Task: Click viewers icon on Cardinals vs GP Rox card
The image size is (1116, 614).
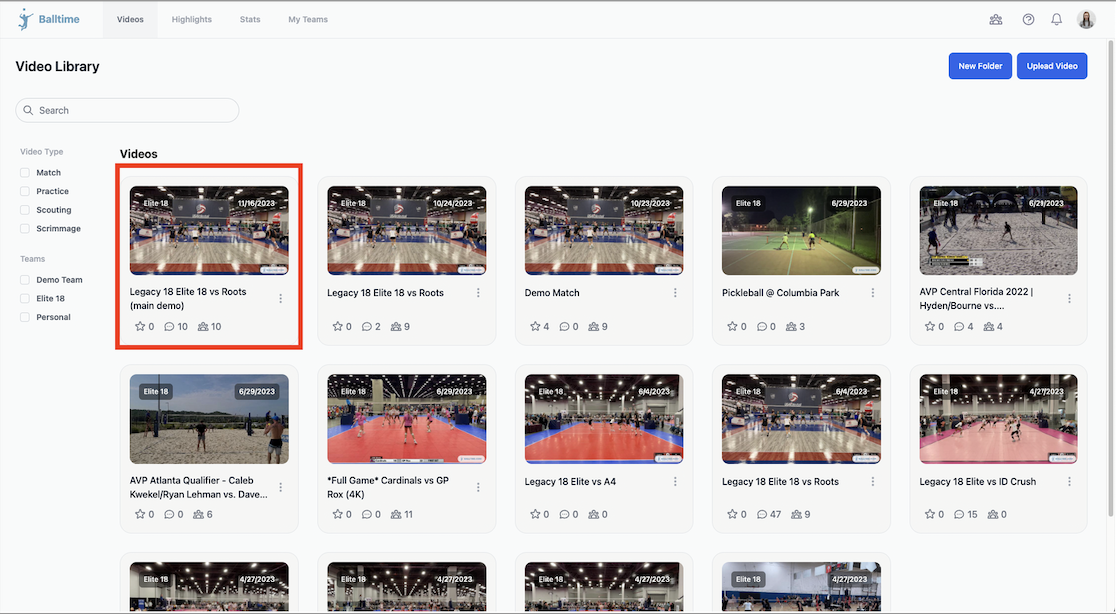Action: [x=396, y=514]
